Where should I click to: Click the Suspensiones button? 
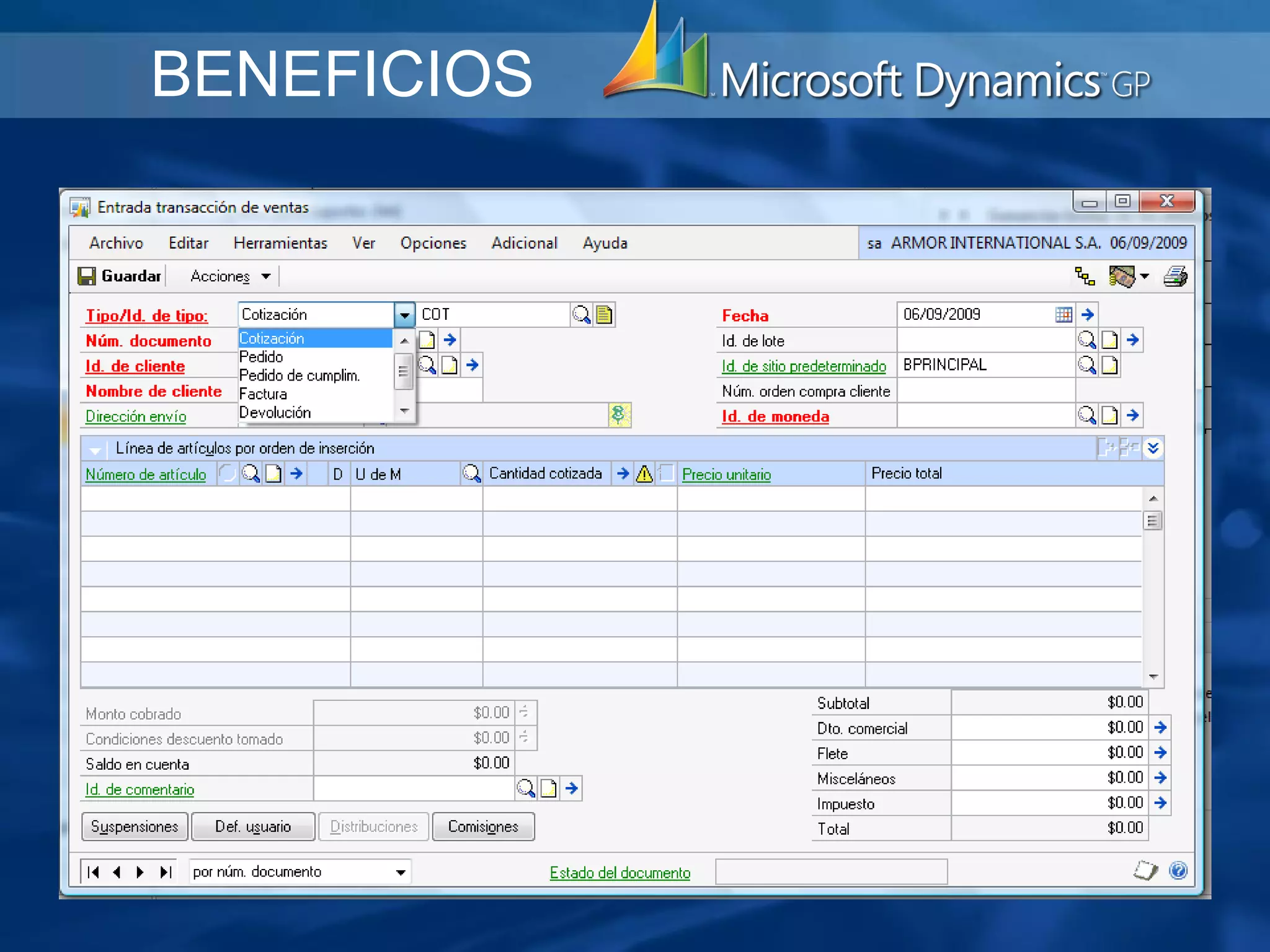pos(135,826)
